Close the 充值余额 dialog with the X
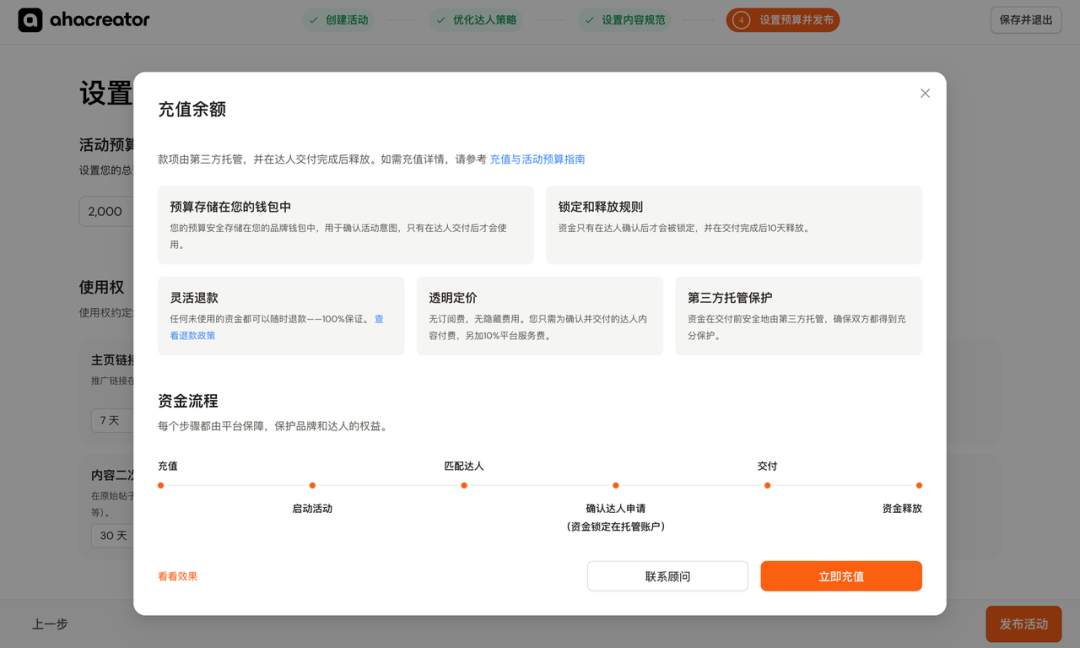Image resolution: width=1080 pixels, height=648 pixels. coord(925,93)
